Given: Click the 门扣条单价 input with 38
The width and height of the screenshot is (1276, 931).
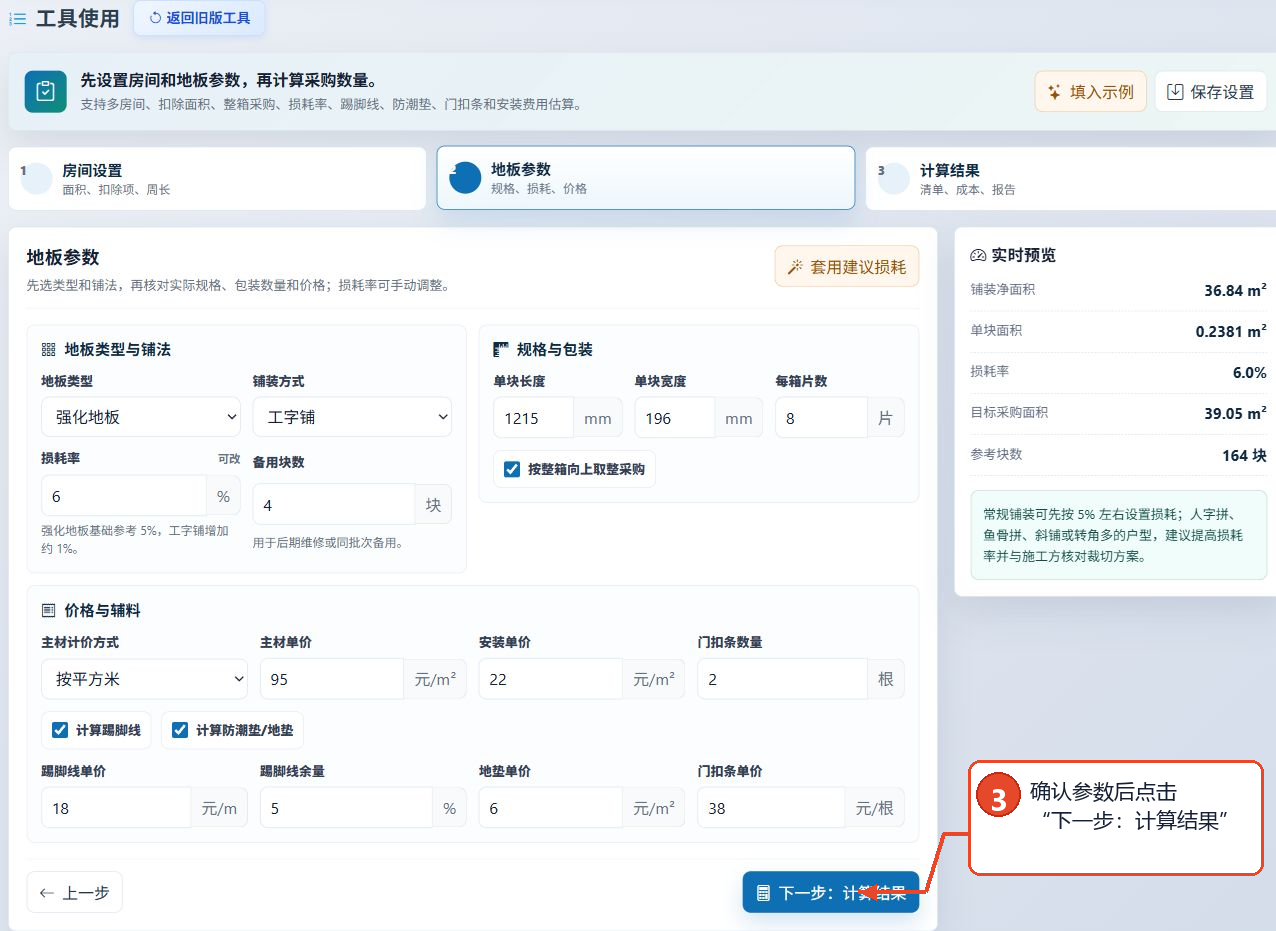Looking at the screenshot, I should [x=771, y=807].
